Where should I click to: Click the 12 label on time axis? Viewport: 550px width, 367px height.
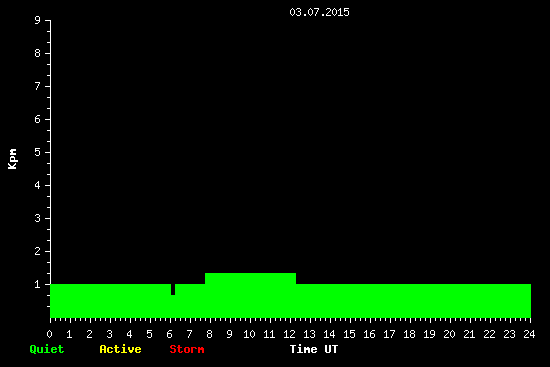289,334
